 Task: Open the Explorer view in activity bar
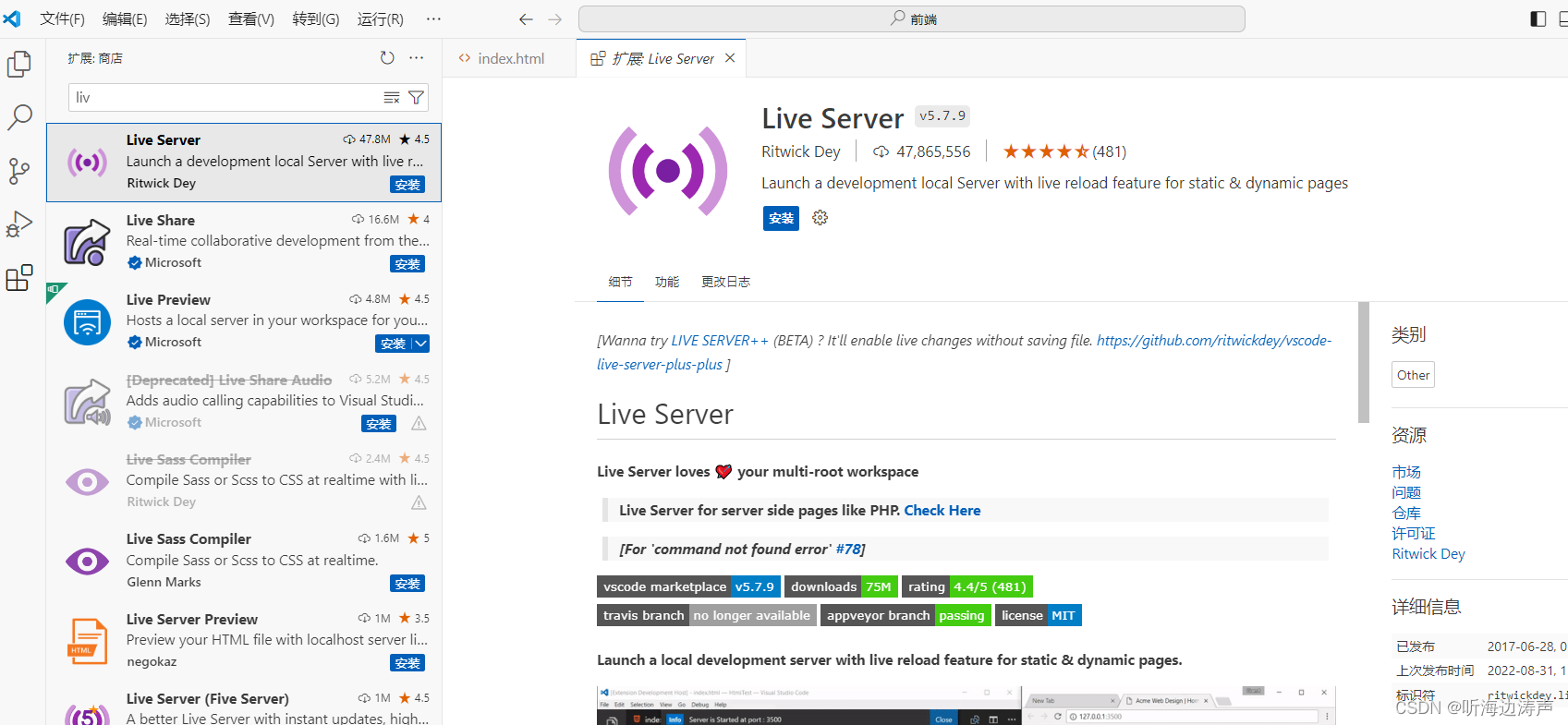[x=19, y=65]
